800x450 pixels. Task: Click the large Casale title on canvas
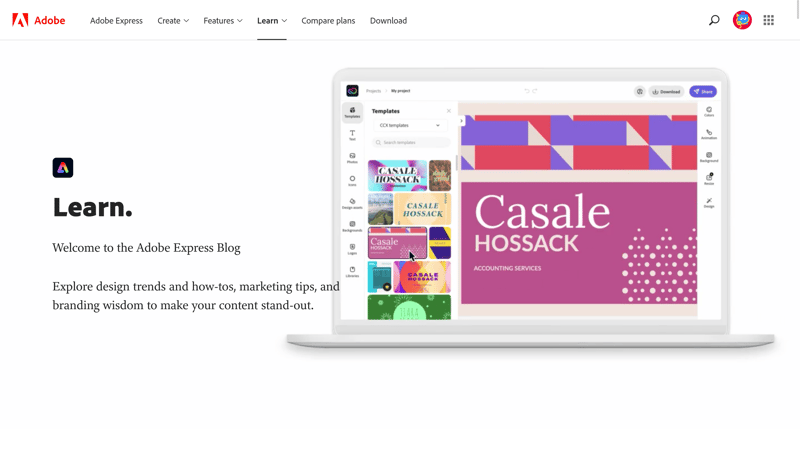[542, 212]
